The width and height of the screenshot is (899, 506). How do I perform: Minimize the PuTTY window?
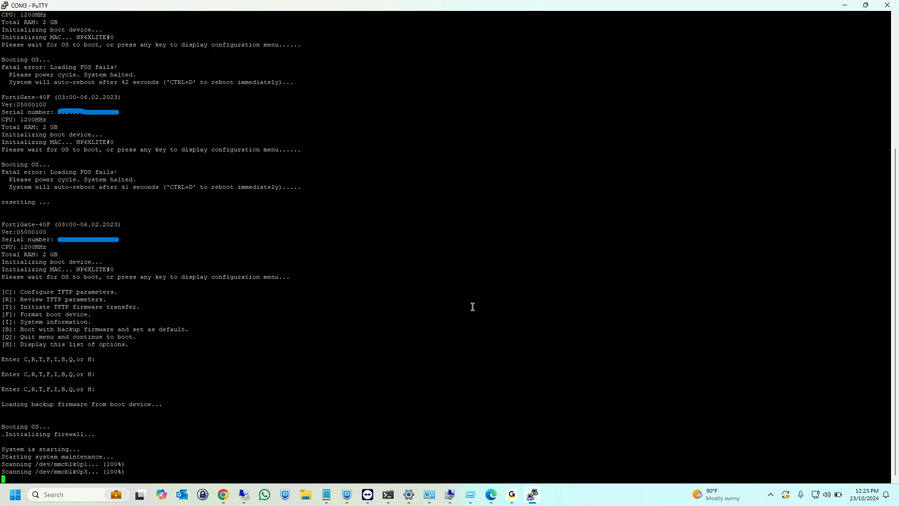point(845,5)
